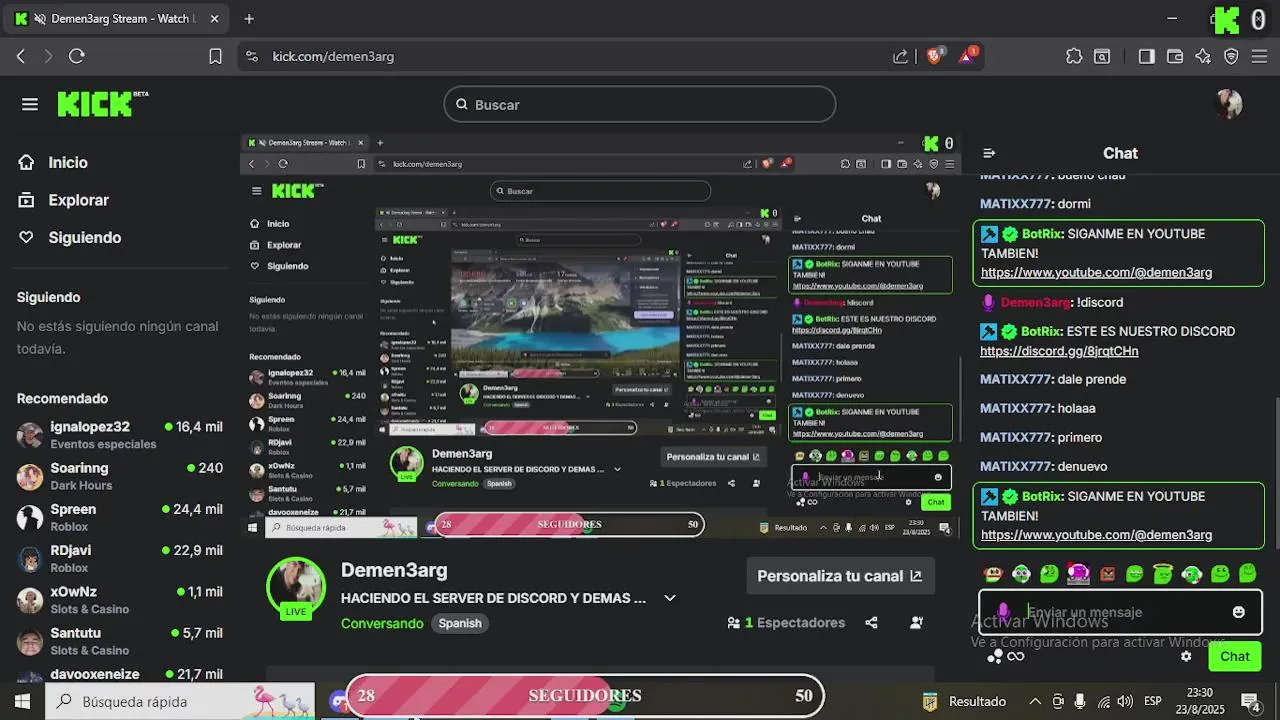Click the Espectadores viewer count

pyautogui.click(x=786, y=623)
